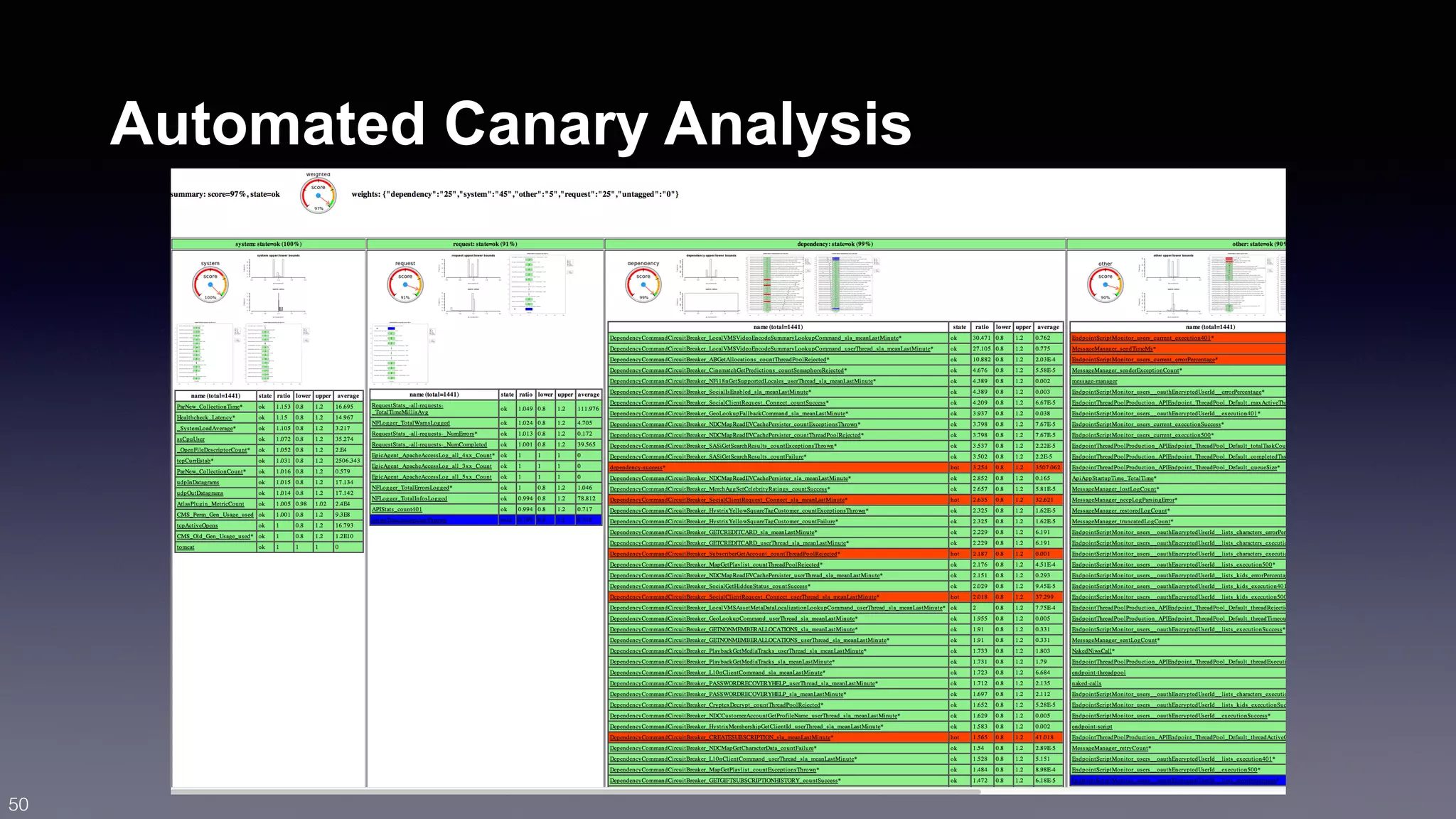Open the message-manager link

1095,381
